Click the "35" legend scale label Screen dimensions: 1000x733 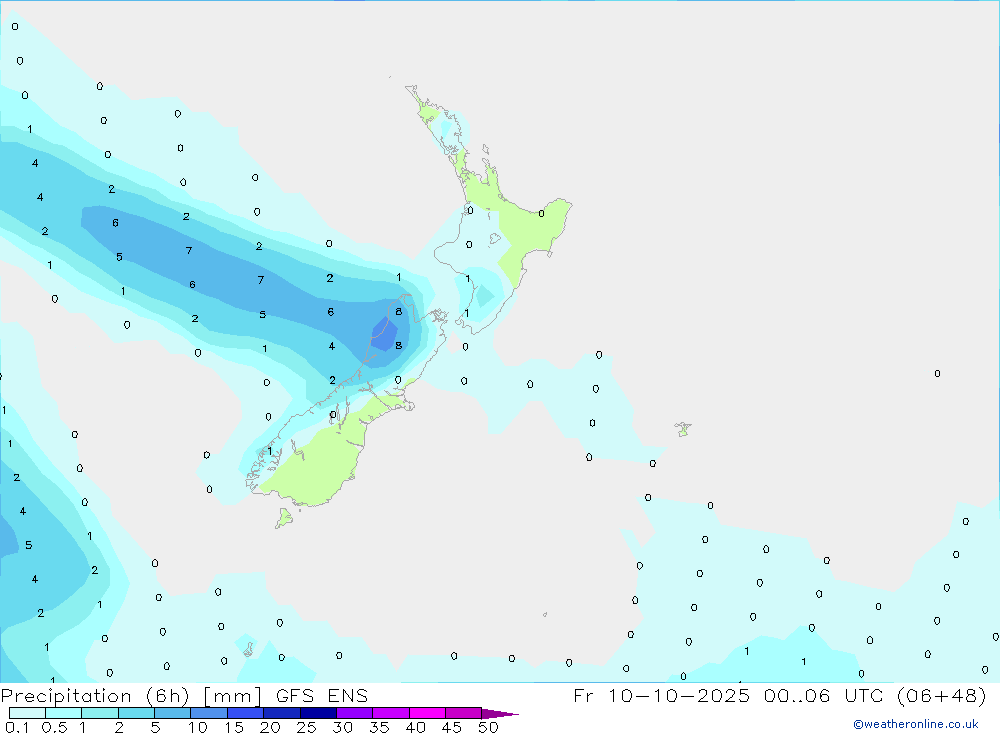pos(379,727)
